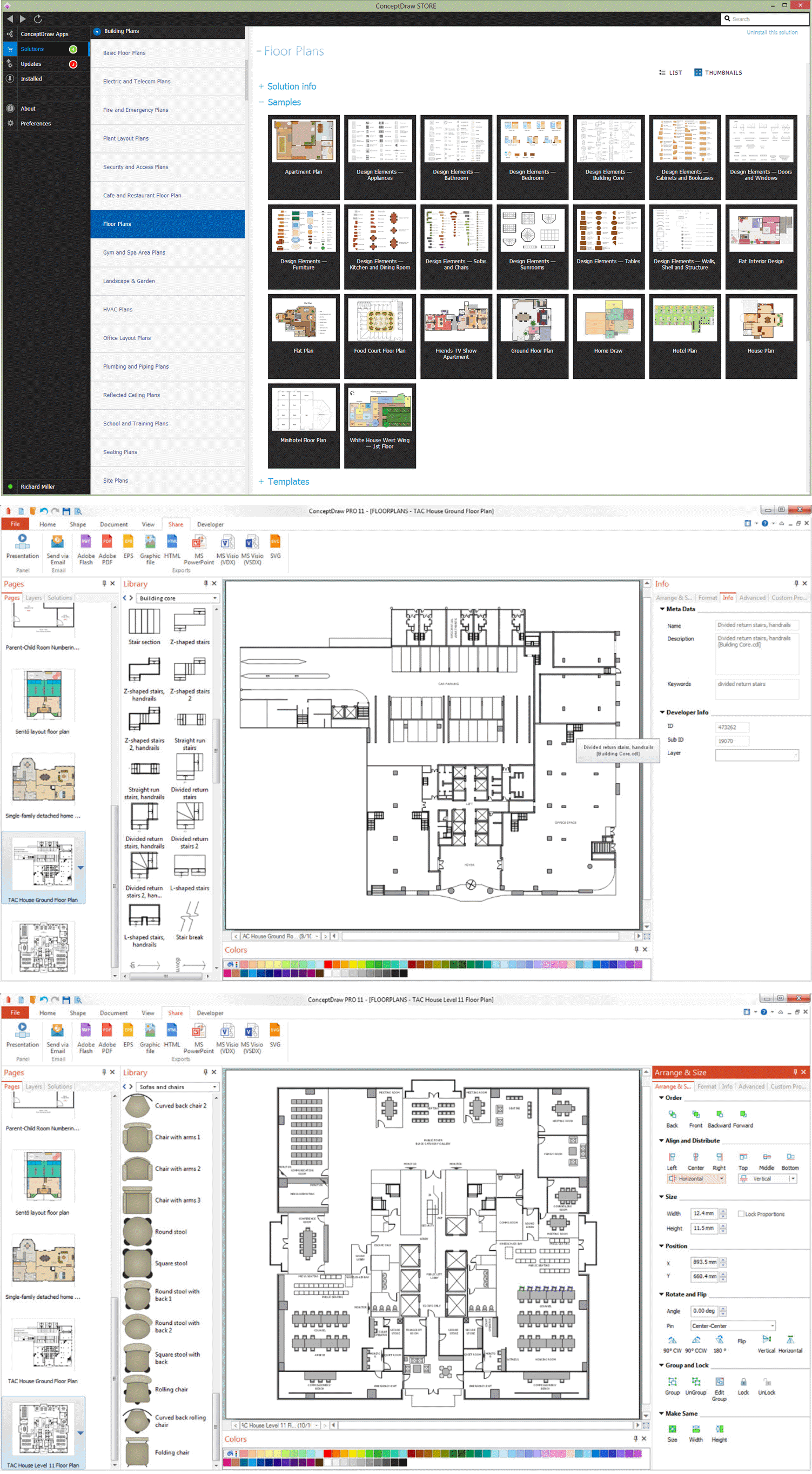
Task: Click Graphic file export in Level 11 window
Action: tap(150, 1038)
